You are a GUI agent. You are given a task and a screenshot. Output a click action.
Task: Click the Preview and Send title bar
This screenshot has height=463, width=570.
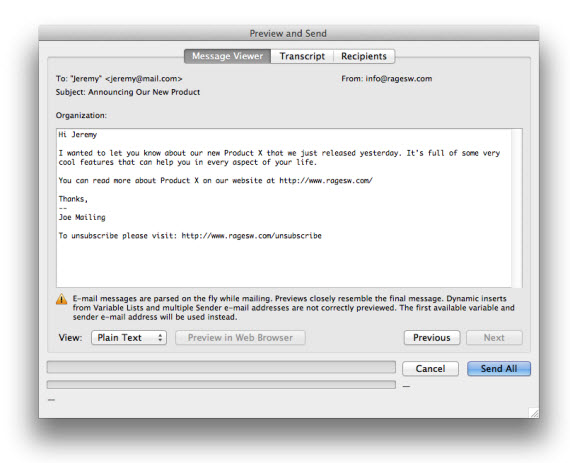289,33
